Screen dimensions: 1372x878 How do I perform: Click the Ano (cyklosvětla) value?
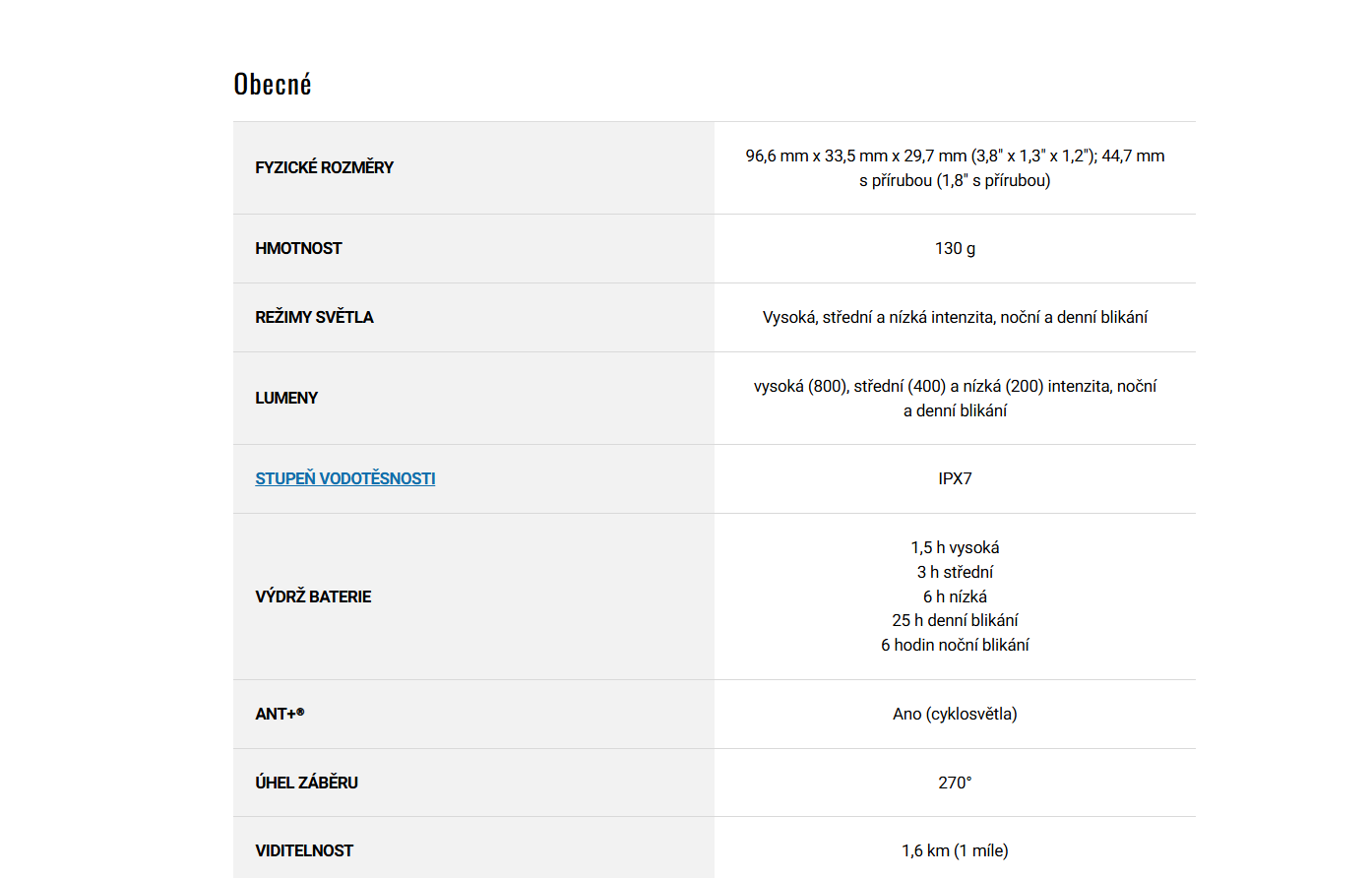(x=955, y=714)
